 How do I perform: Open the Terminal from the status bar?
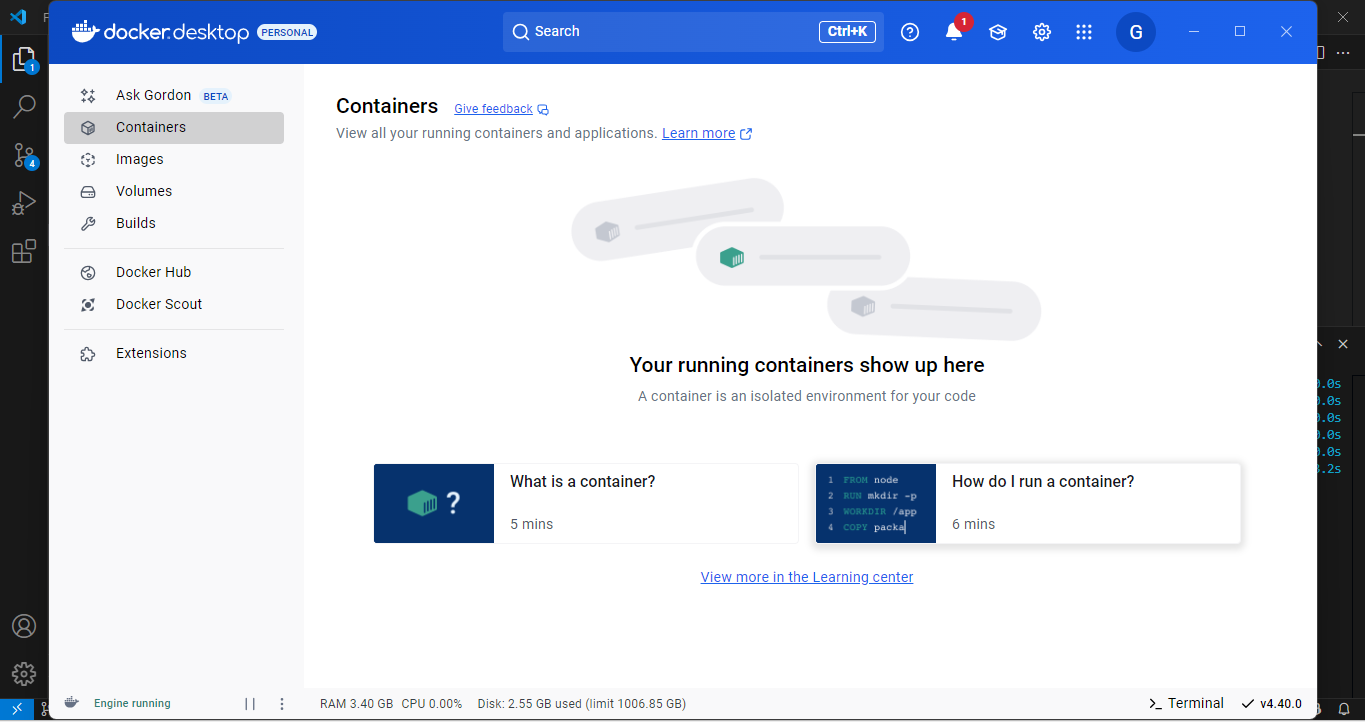(x=1186, y=703)
